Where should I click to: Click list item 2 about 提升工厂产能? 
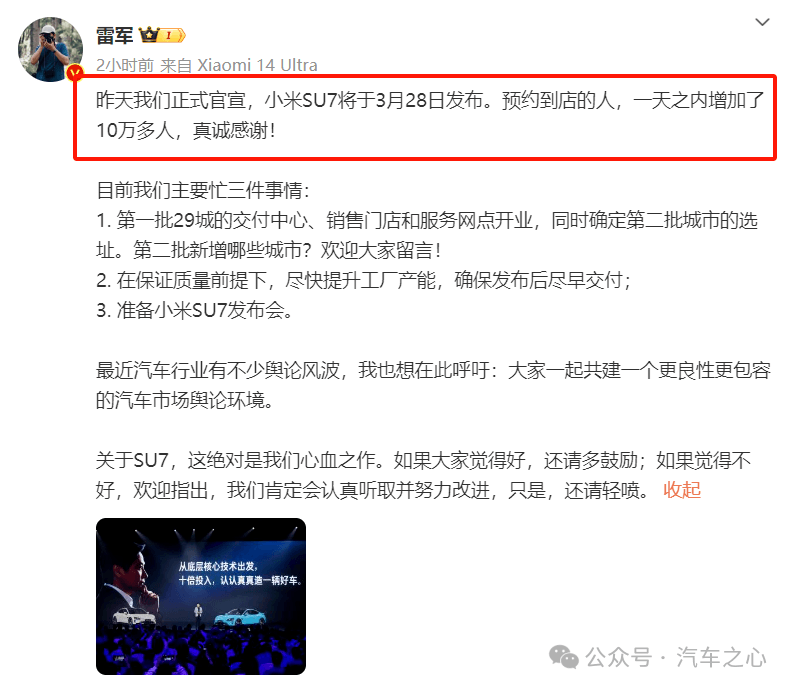point(364,280)
